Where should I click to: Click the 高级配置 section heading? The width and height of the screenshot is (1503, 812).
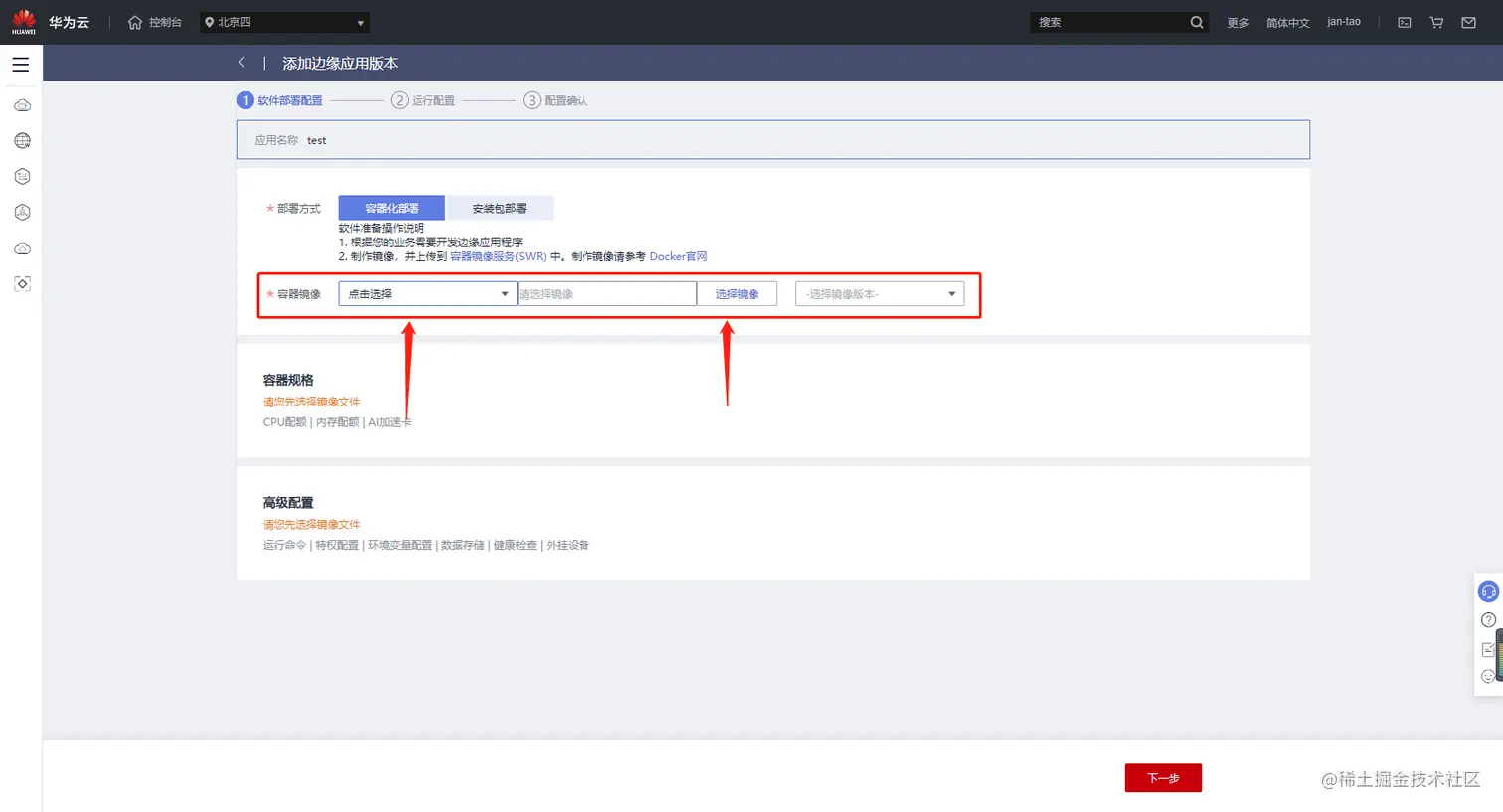[x=288, y=503]
